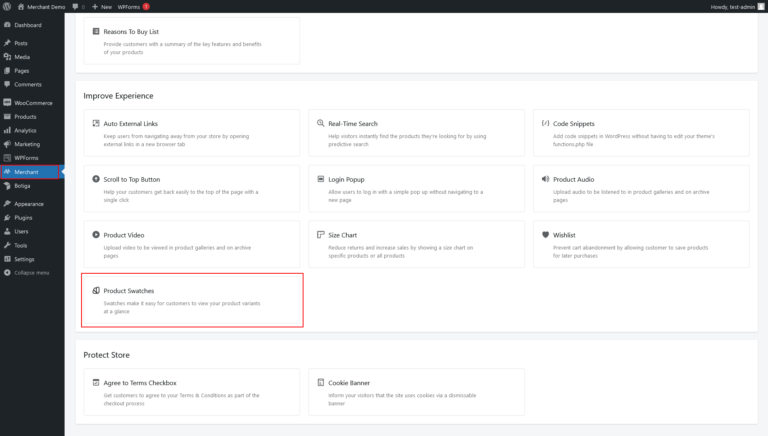This screenshot has height=436, width=768.
Task: Open the Product Swatches module
Action: pos(192,300)
